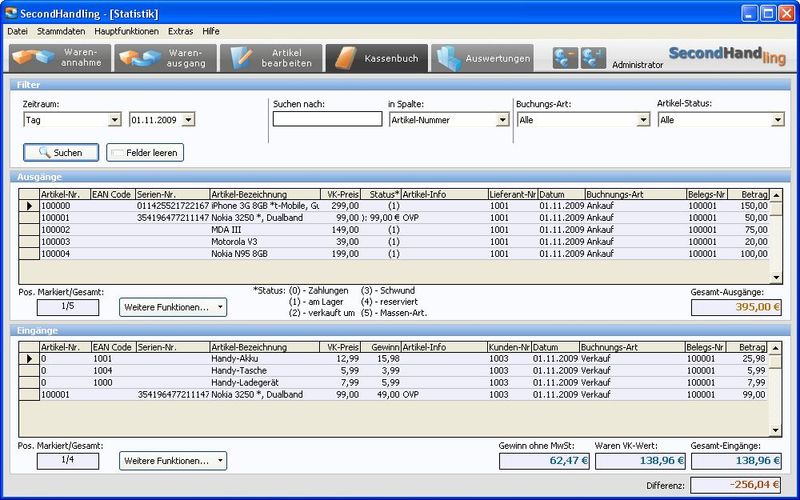
Task: Click Waren VK-Wert field
Action: click(x=640, y=461)
